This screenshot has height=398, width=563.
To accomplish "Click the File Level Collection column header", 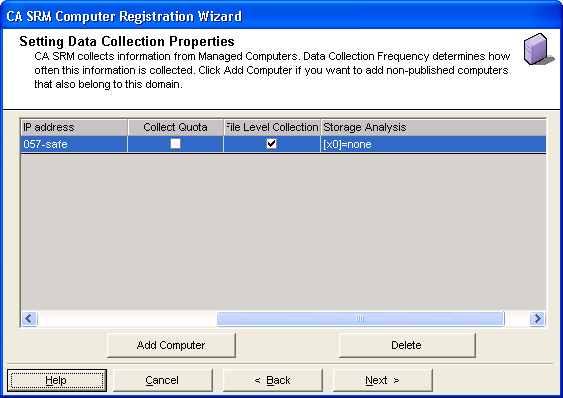I will pyautogui.click(x=272, y=128).
